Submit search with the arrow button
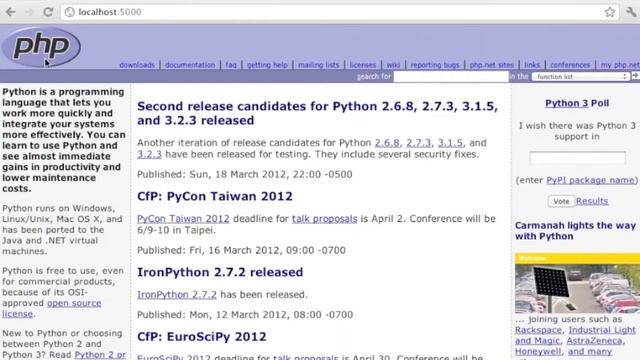This screenshot has width=640, height=360. tap(635, 76)
